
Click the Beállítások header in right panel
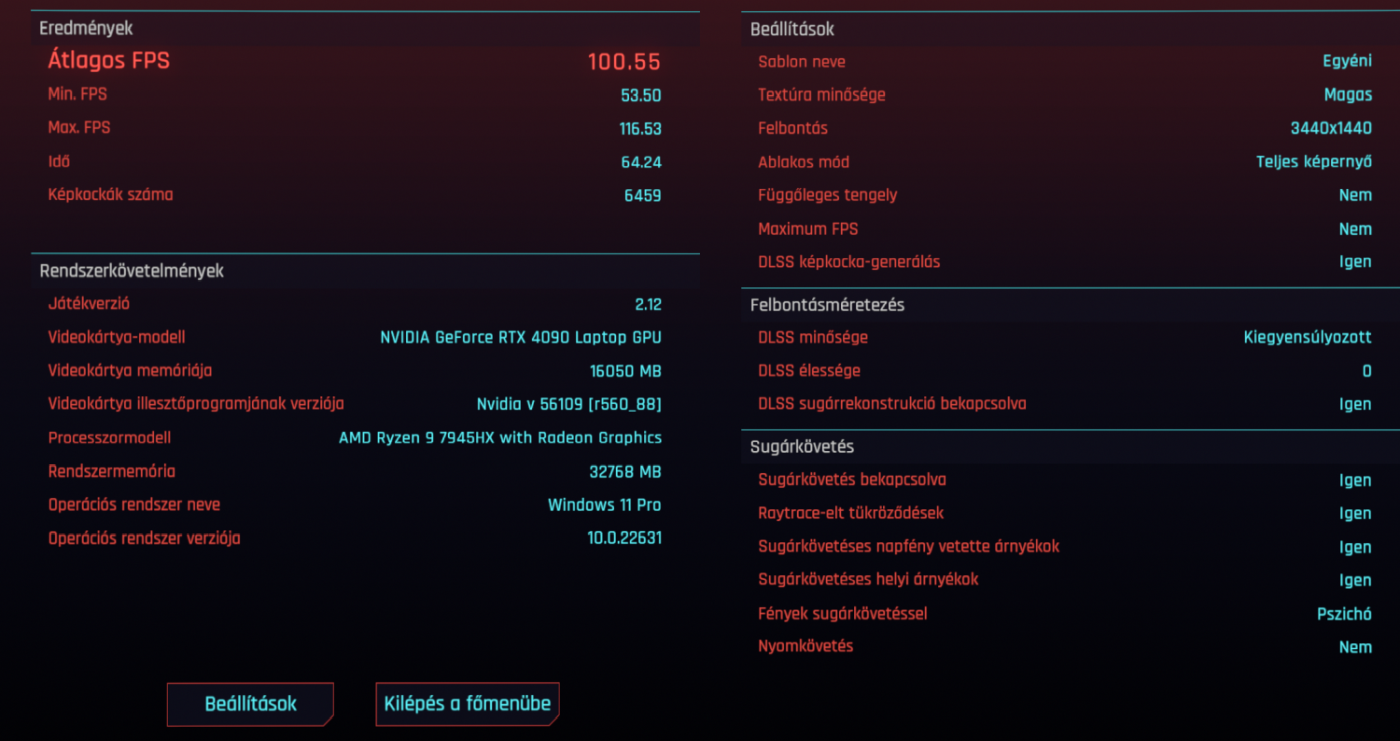792,30
